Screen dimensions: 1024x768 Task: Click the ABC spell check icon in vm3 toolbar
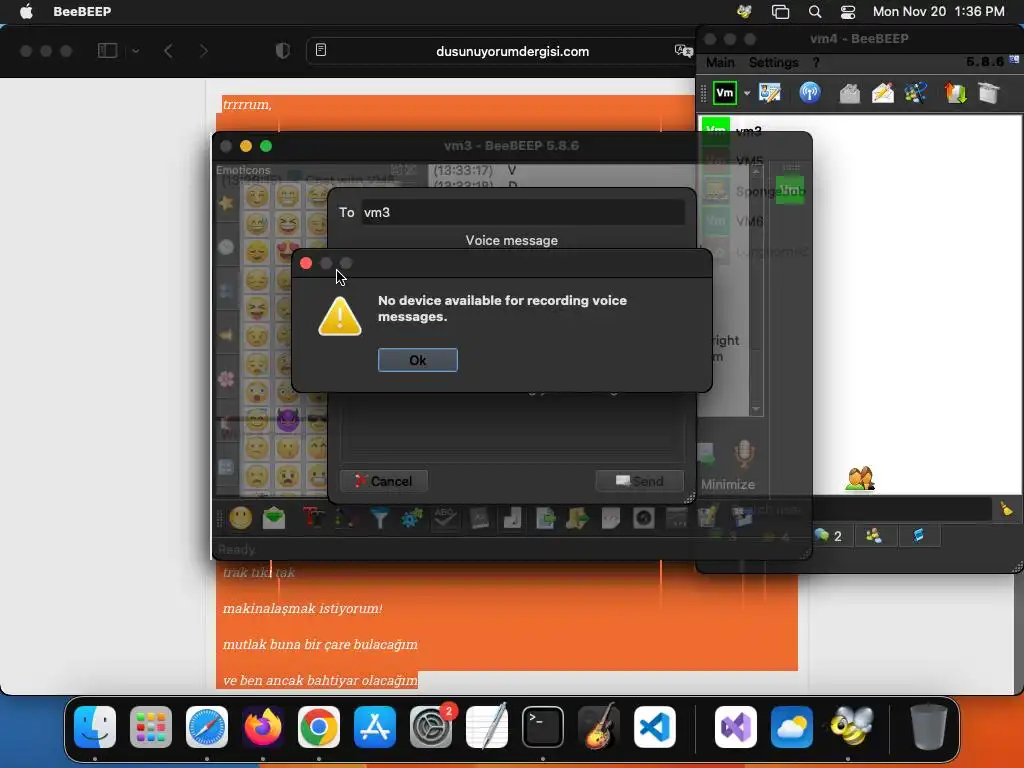point(445,519)
